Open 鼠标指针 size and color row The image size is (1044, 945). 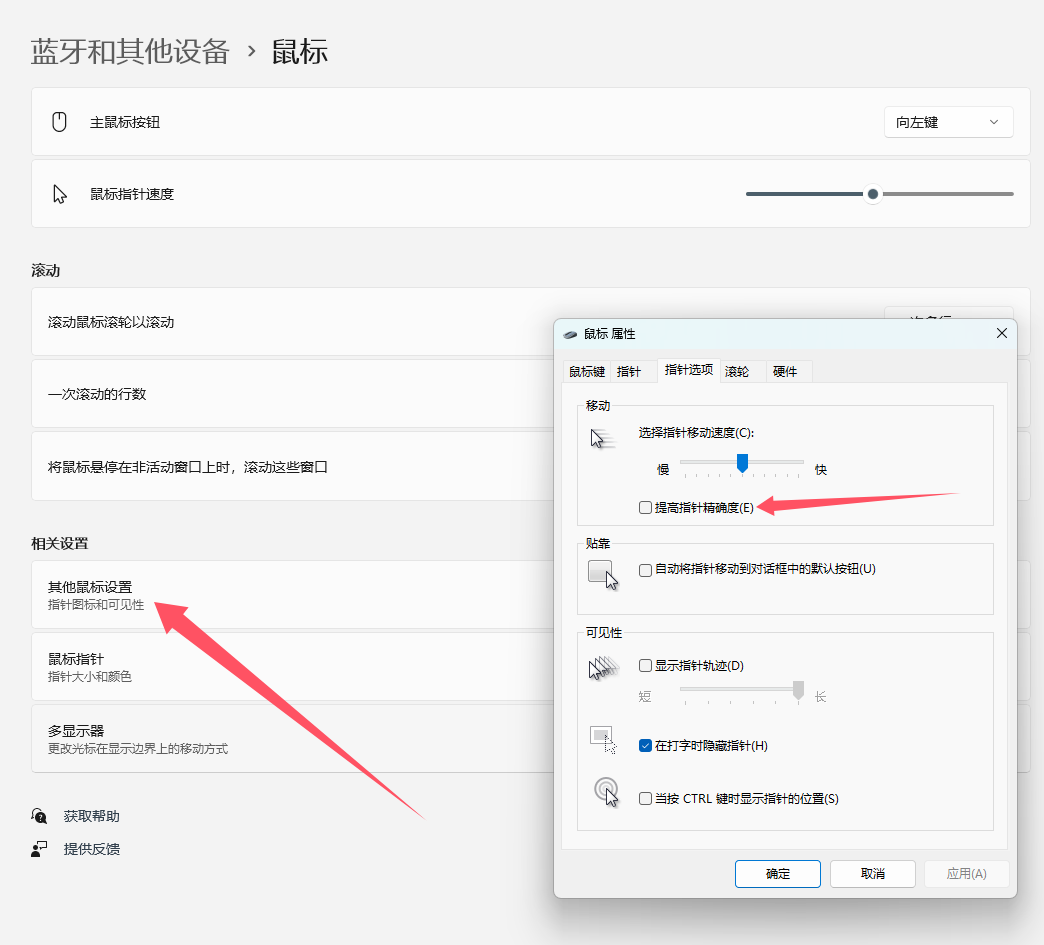(293, 667)
